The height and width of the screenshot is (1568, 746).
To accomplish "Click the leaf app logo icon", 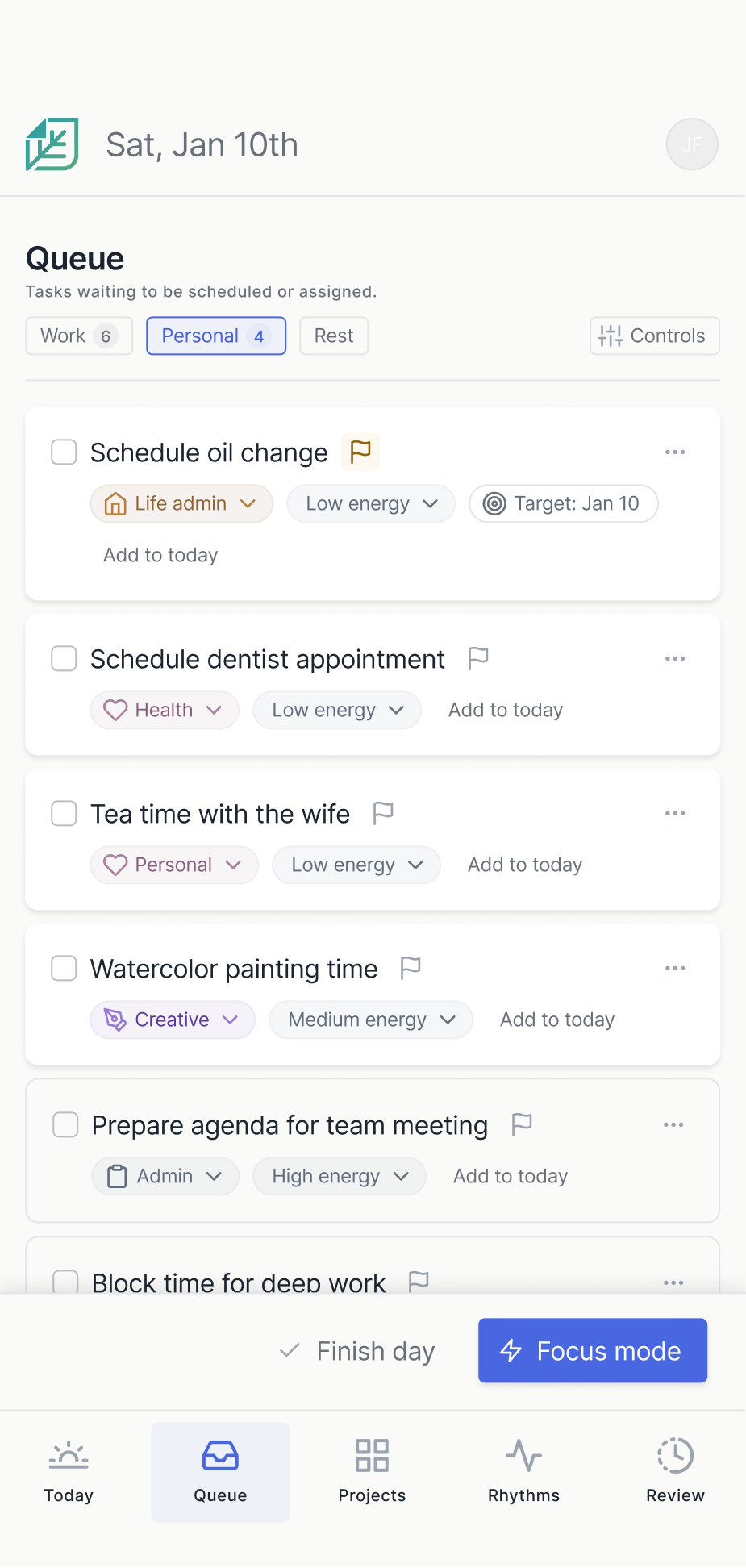I will coord(52,144).
